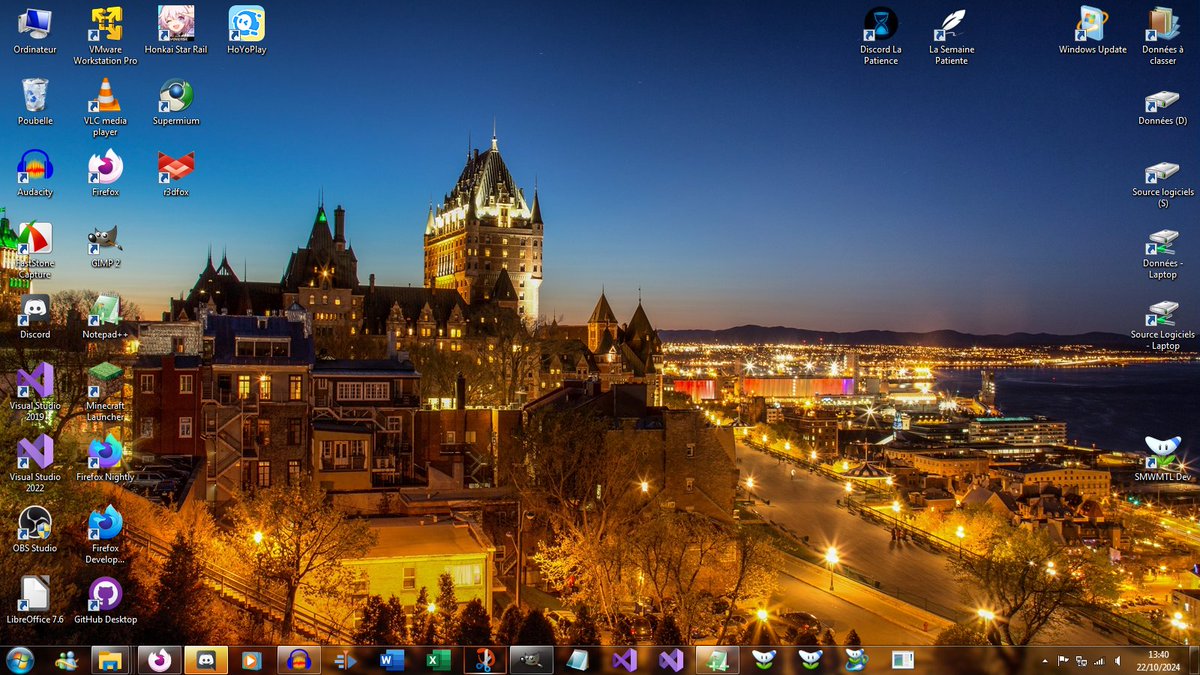This screenshot has width=1200, height=675.
Task: Open Word from the taskbar
Action: point(392,660)
